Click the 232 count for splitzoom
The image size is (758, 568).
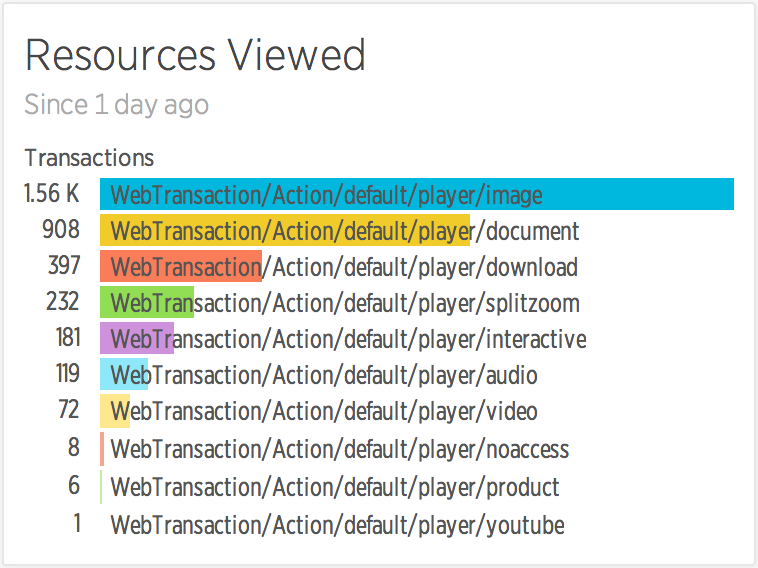(x=63, y=301)
